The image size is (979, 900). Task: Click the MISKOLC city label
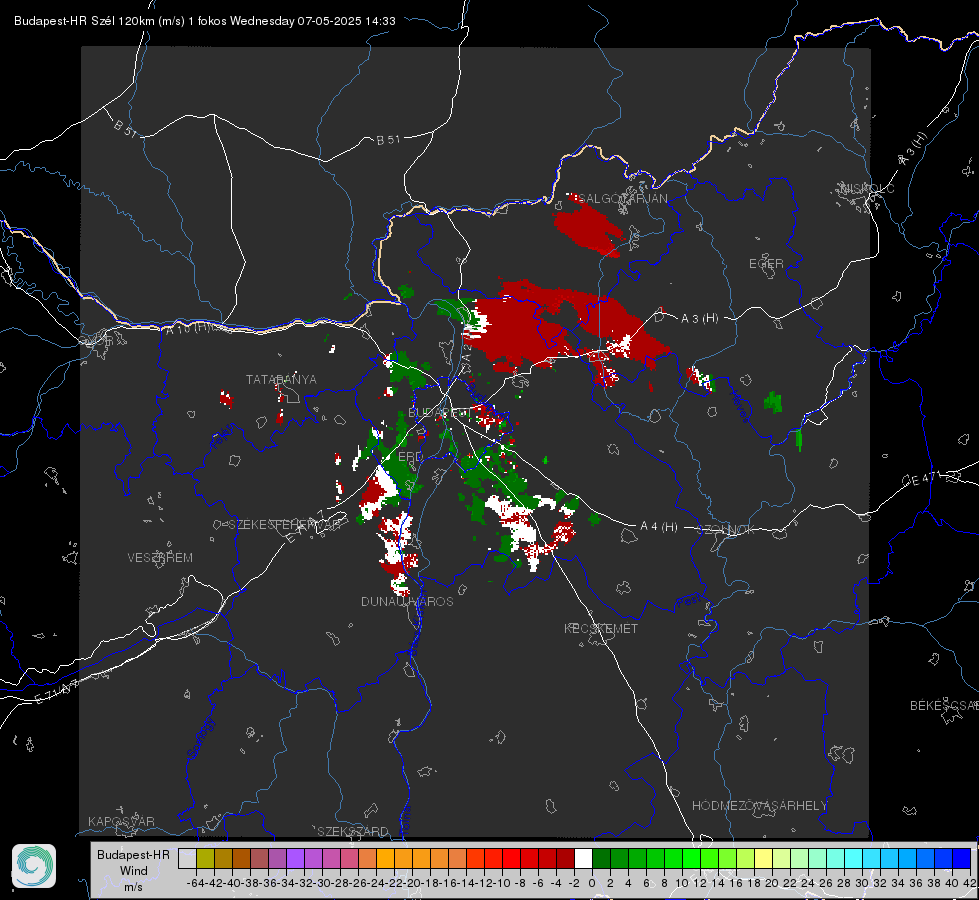pyautogui.click(x=867, y=189)
